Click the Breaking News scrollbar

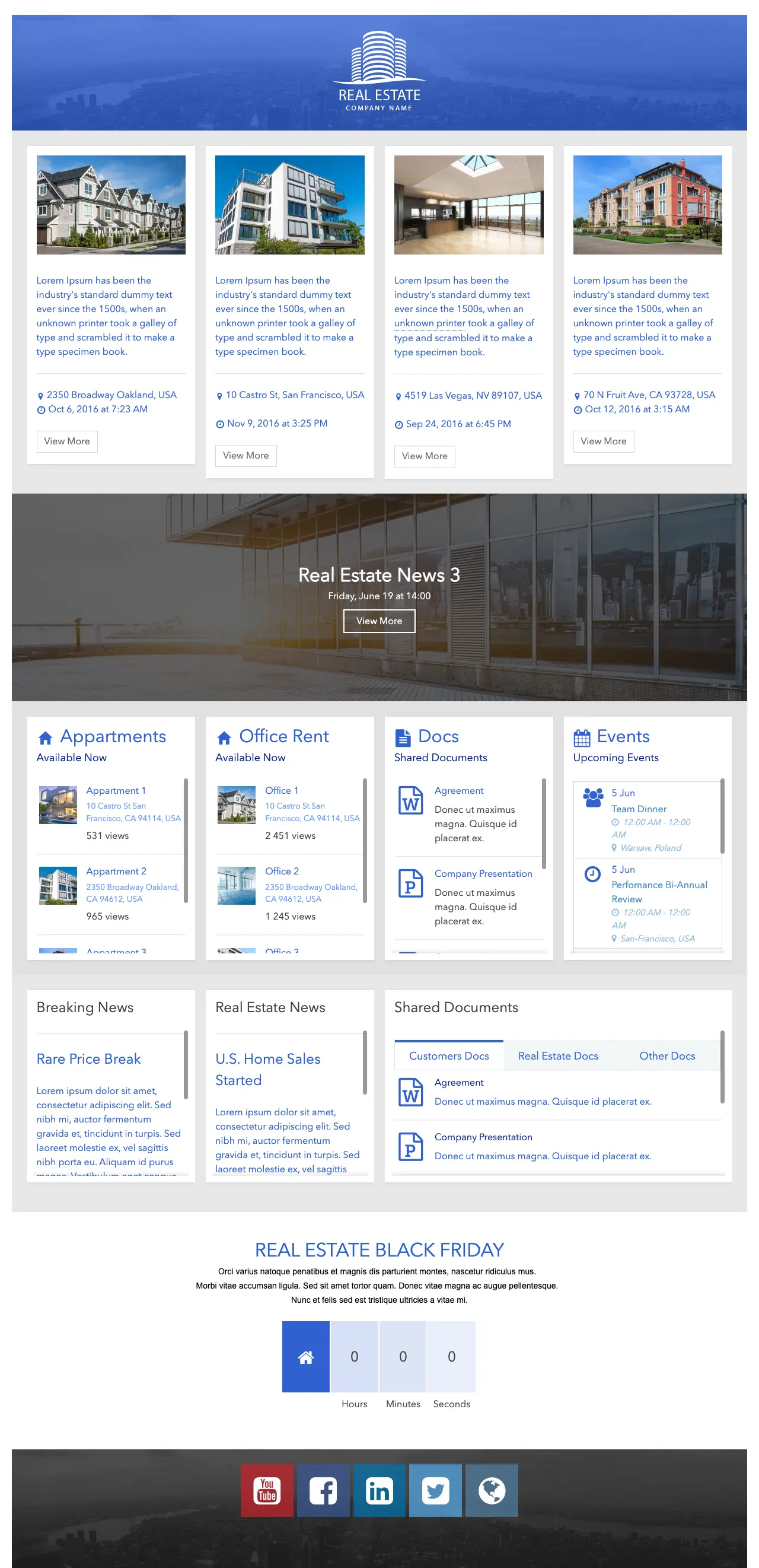point(186,1066)
